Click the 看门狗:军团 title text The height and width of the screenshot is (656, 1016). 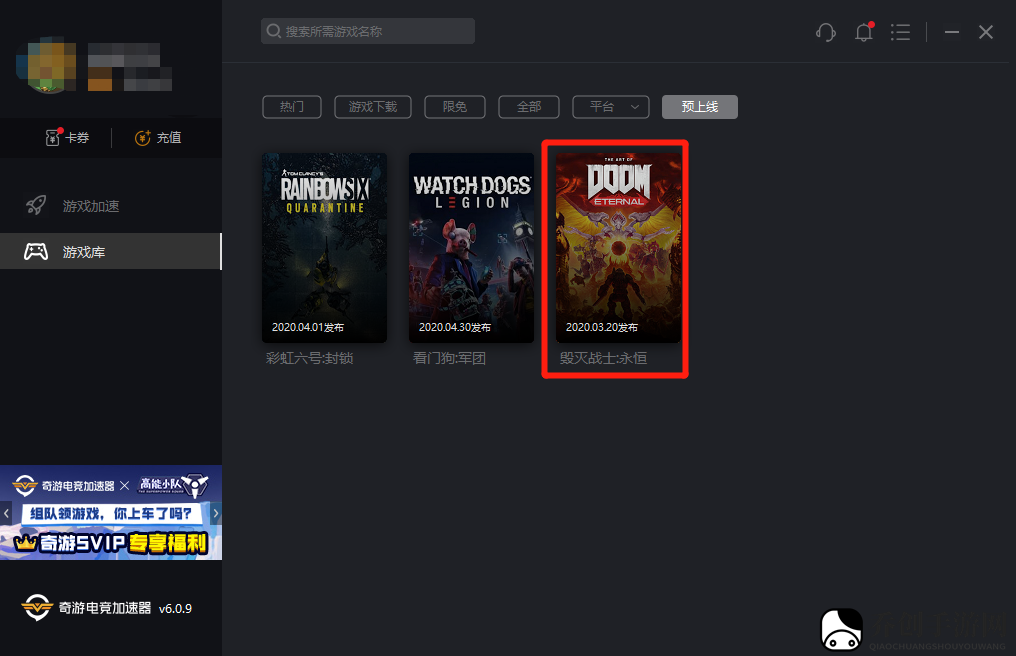450,358
